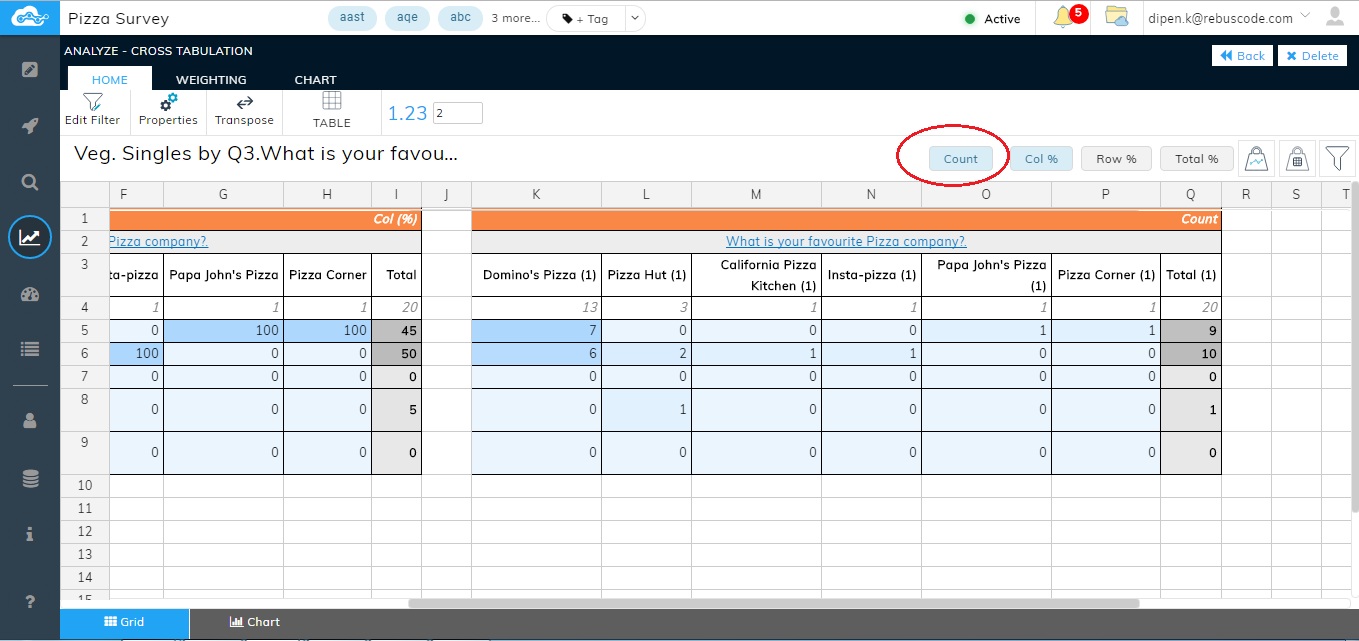Click the total cell showing 45
1359x641 pixels.
pyautogui.click(x=396, y=331)
